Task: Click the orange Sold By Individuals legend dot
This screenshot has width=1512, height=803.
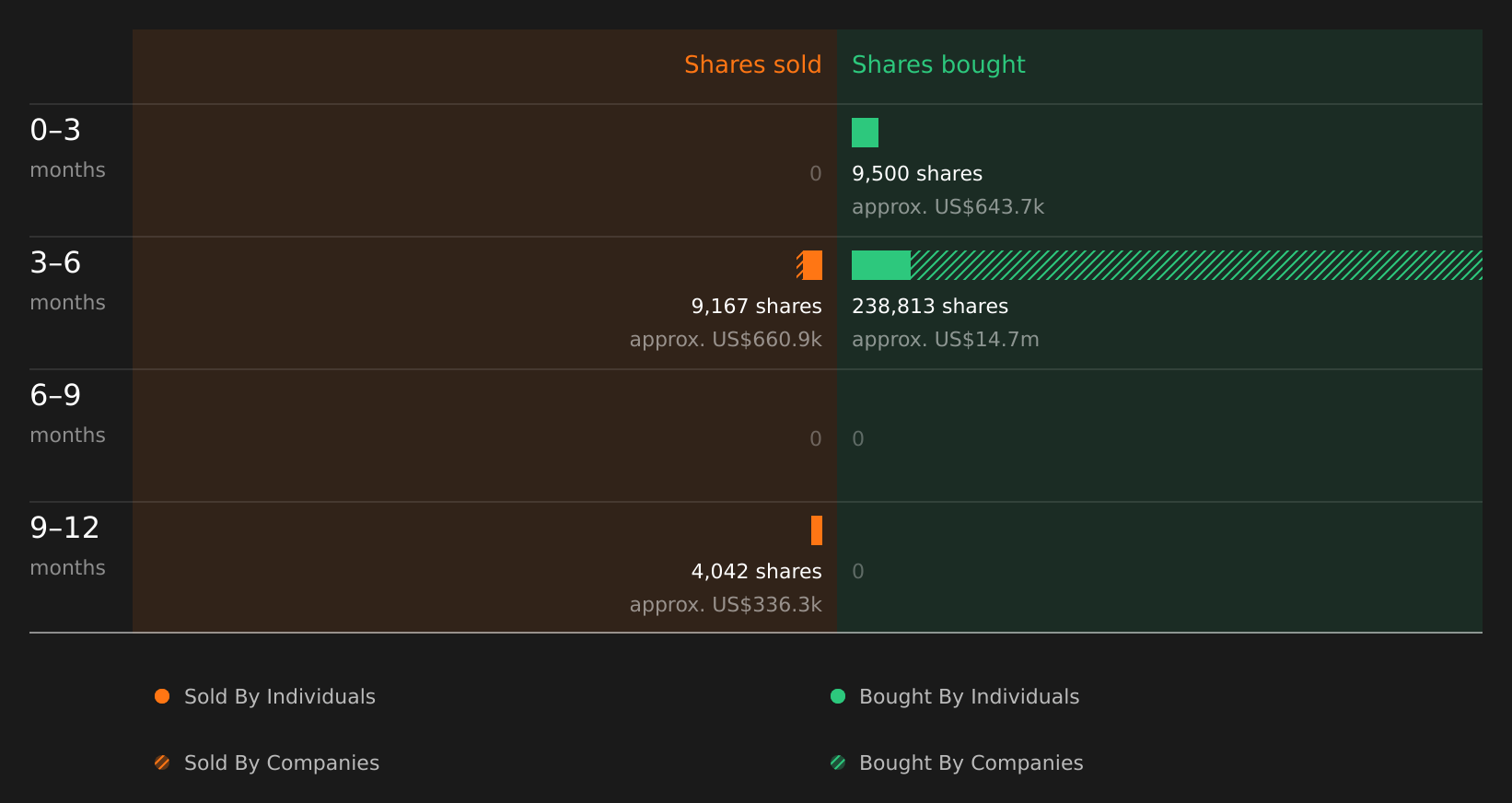Action: 162,696
